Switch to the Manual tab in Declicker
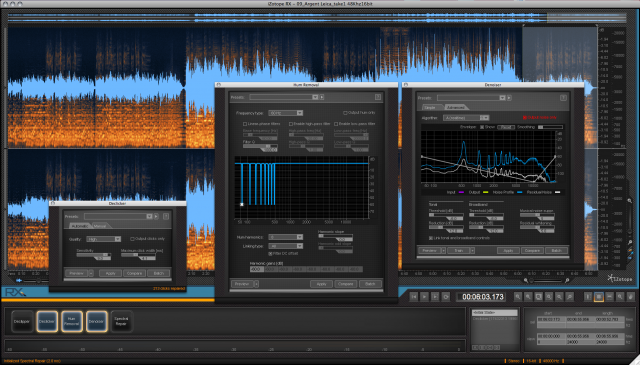 [100, 226]
